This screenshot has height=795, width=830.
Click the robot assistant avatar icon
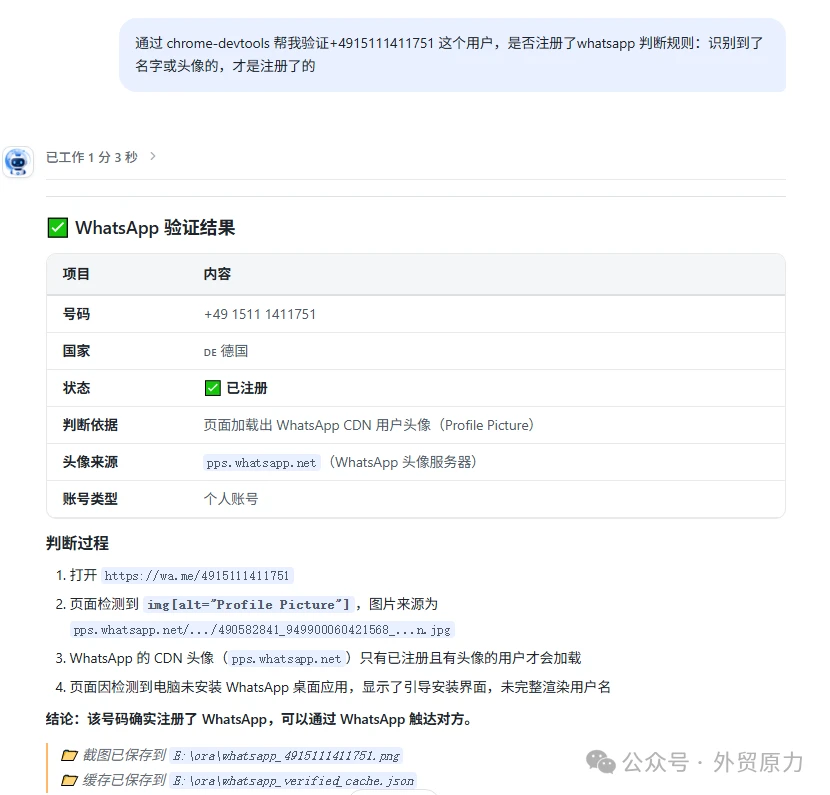tap(18, 162)
